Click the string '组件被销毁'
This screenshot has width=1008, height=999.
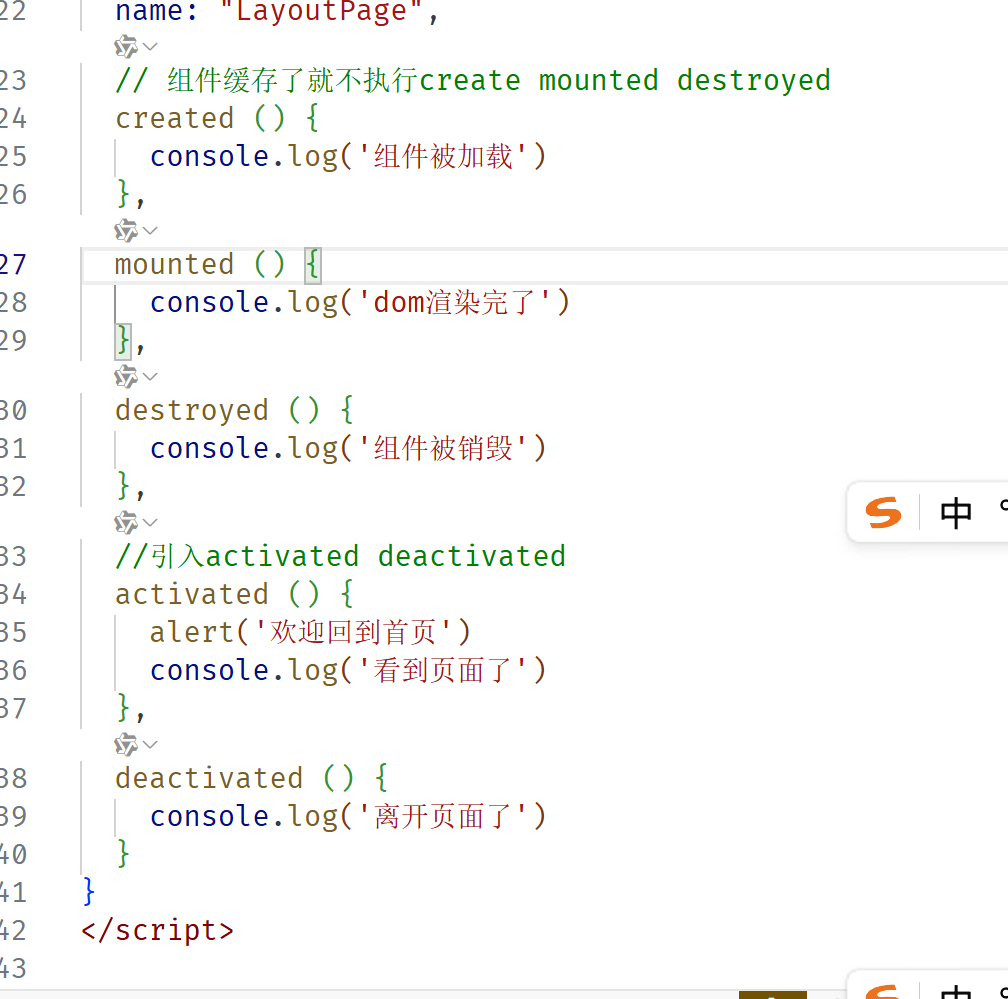pos(443,448)
